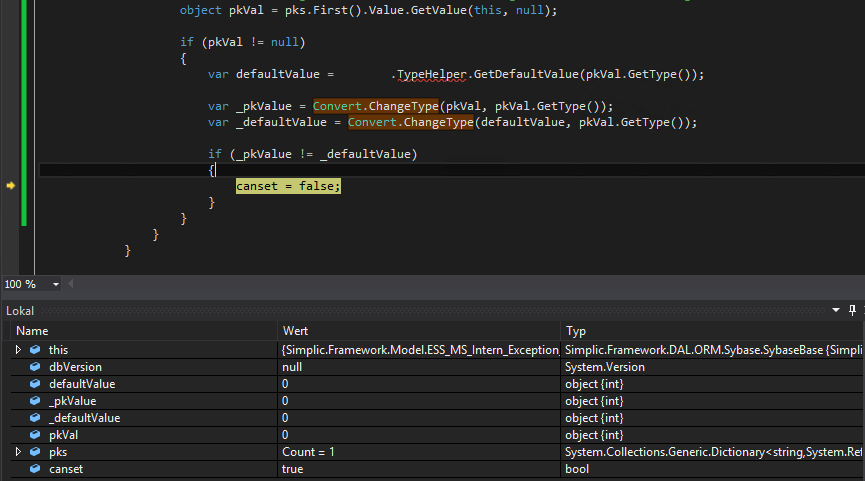865x481 pixels.
Task: Click the 'System.Version' type cell
Action: (605, 367)
